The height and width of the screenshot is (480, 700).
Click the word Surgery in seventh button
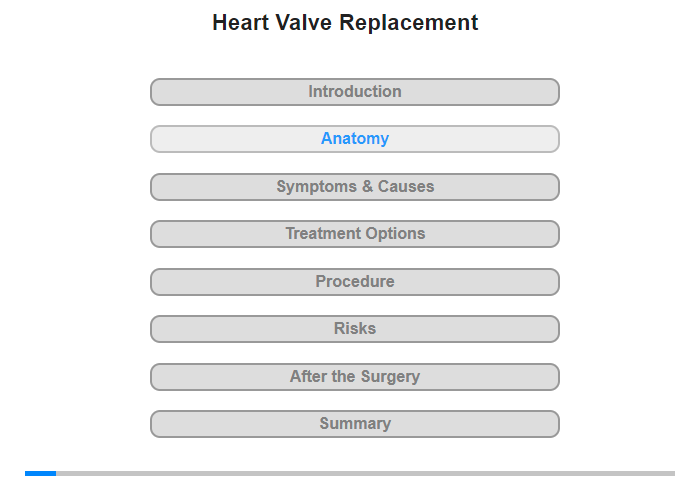click(x=390, y=376)
